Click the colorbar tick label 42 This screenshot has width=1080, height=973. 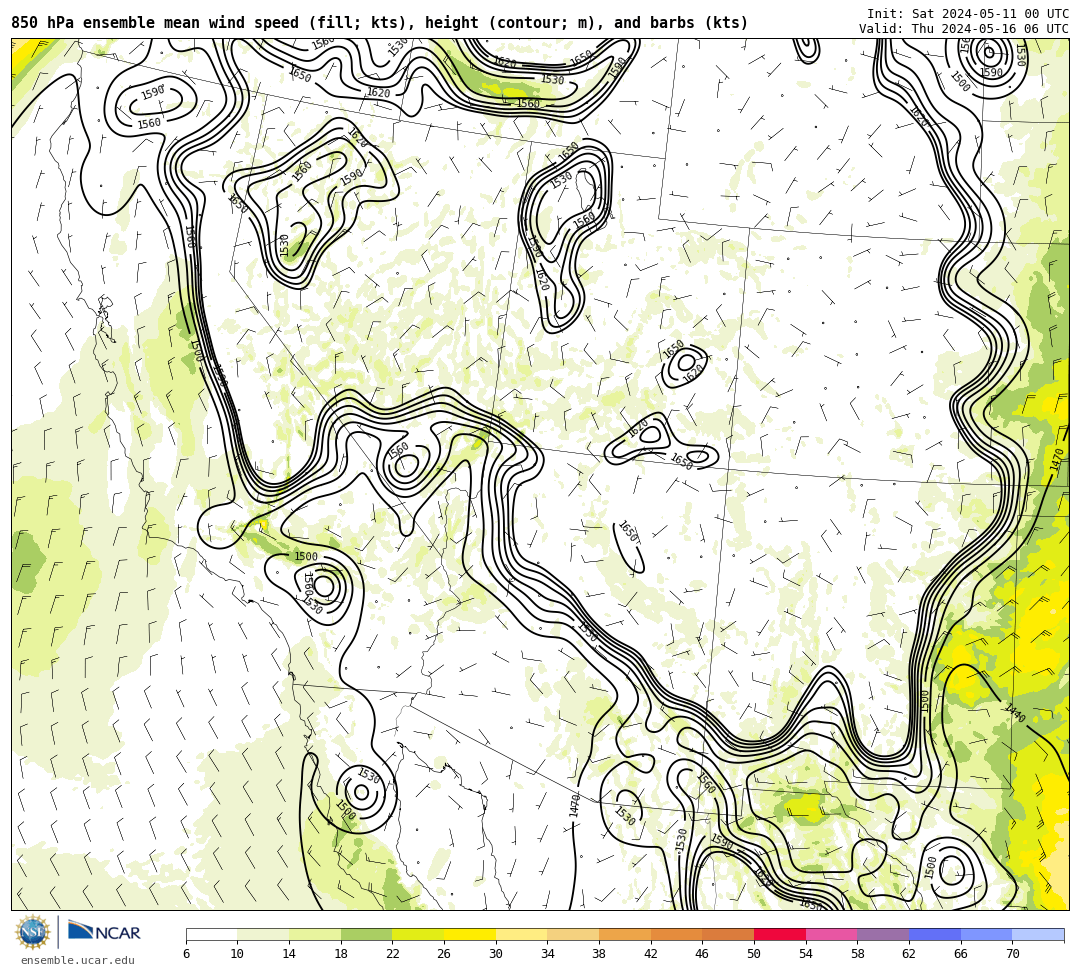tap(651, 954)
